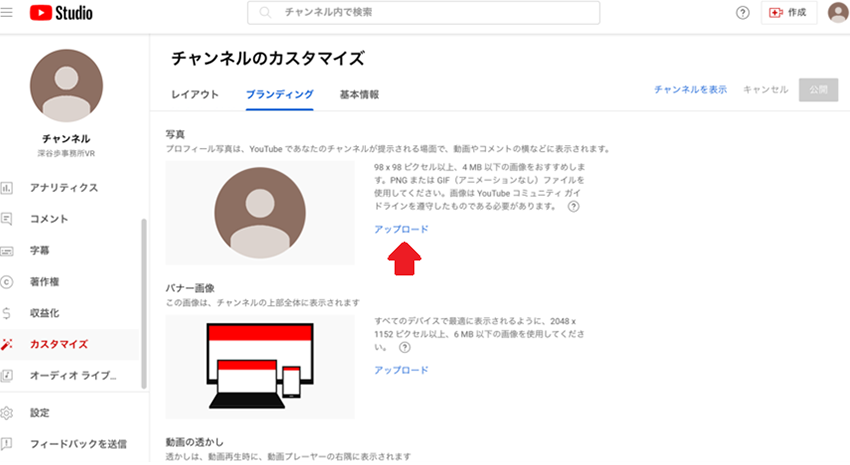
Task: Open Analytics (アナリティクス) in the sidebar
Action: coord(63,188)
